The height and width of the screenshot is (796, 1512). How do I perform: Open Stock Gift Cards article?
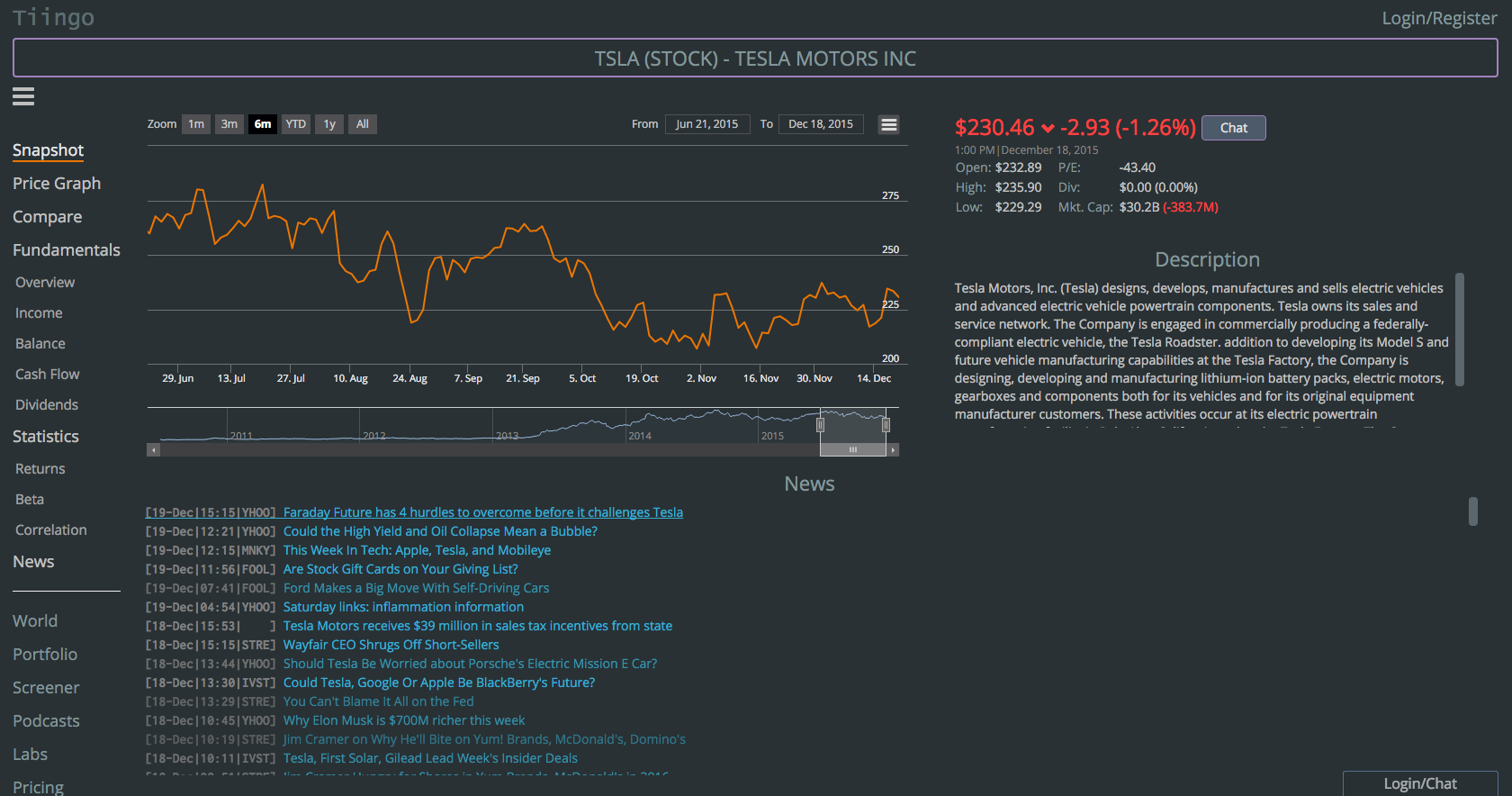[x=400, y=569]
